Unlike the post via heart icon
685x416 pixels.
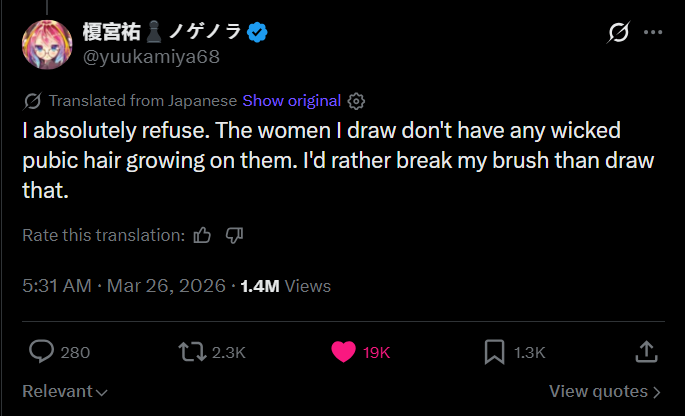[x=343, y=351]
